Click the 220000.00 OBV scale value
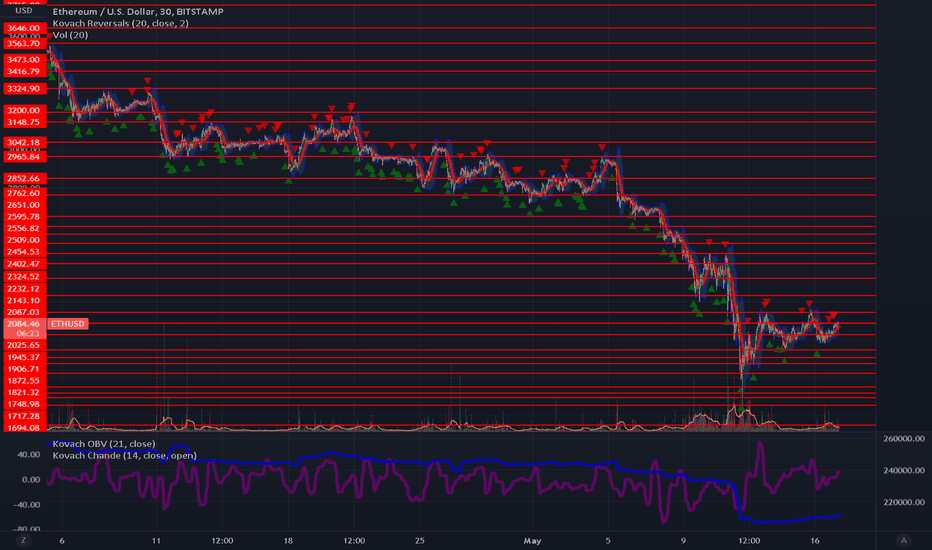This screenshot has width=932, height=550. 904,502
